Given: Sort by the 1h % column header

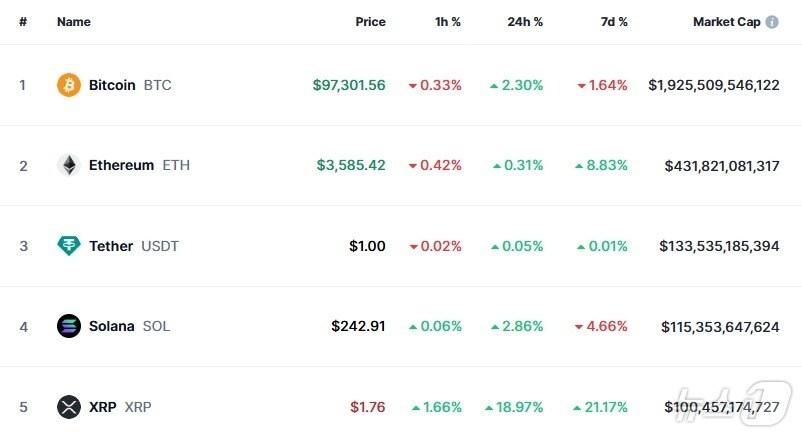Looking at the screenshot, I should coord(446,21).
